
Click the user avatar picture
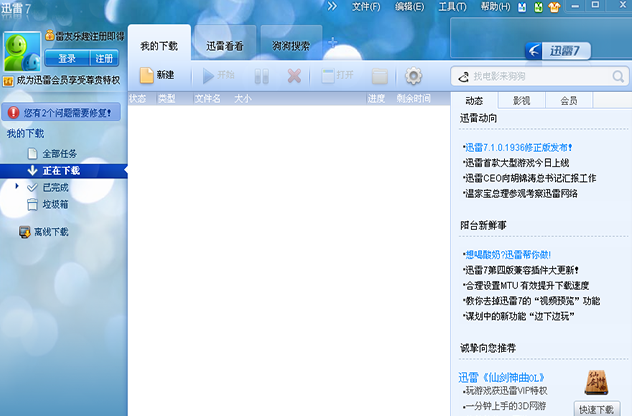22,52
